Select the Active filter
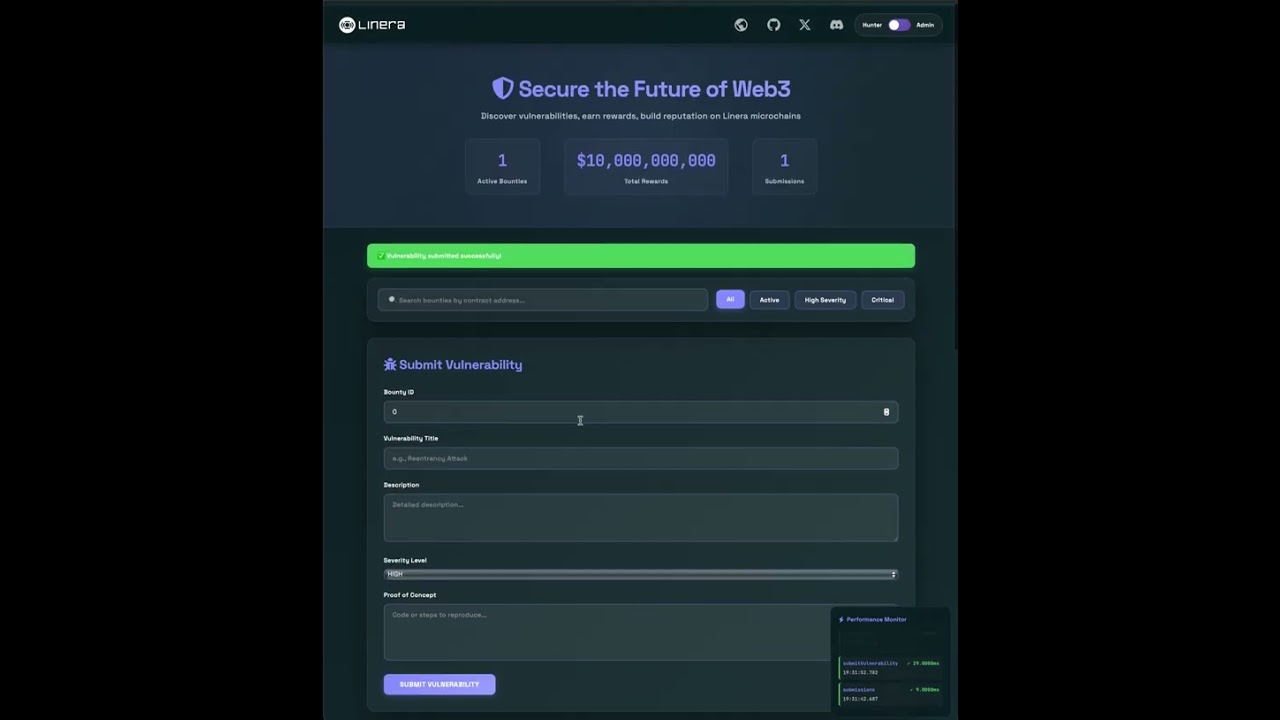The width and height of the screenshot is (1280, 720). click(769, 299)
